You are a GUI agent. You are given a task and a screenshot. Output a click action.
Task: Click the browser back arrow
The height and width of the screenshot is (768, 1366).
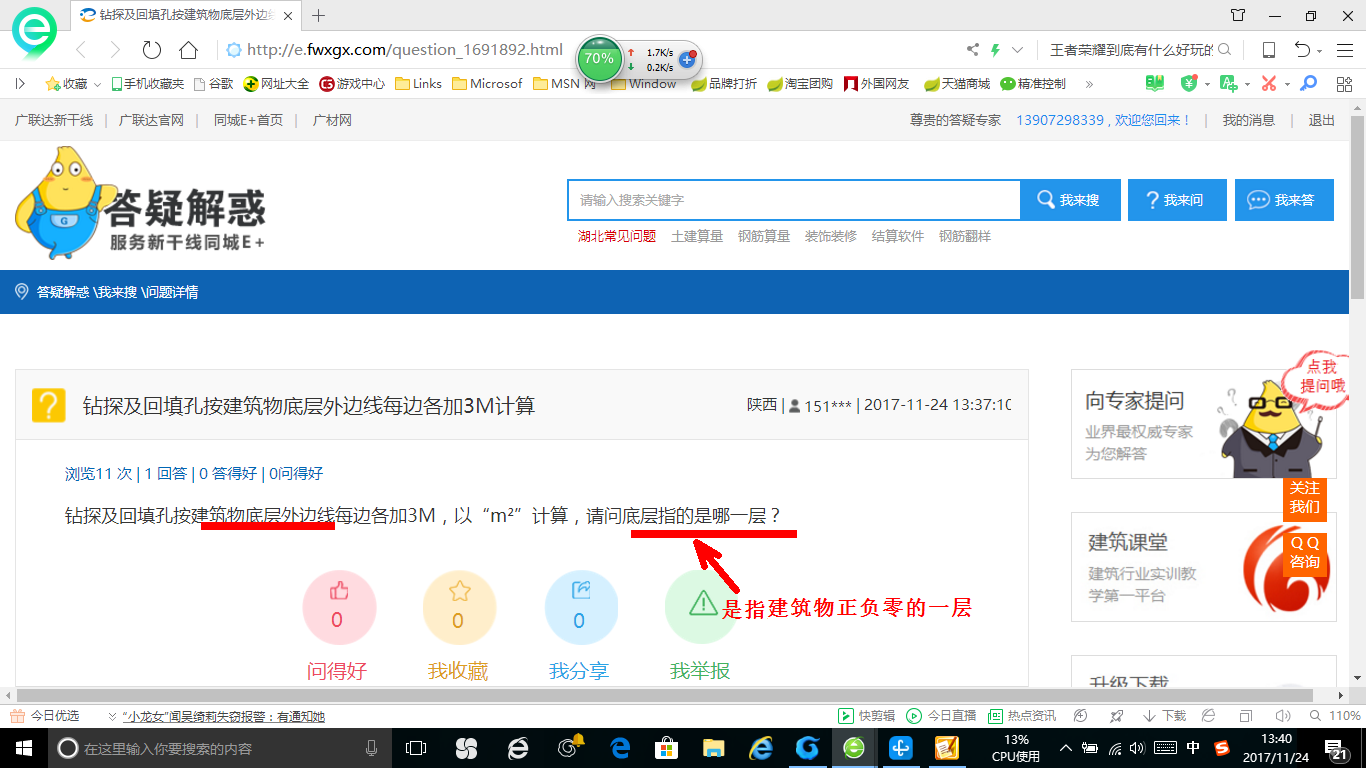click(81, 50)
